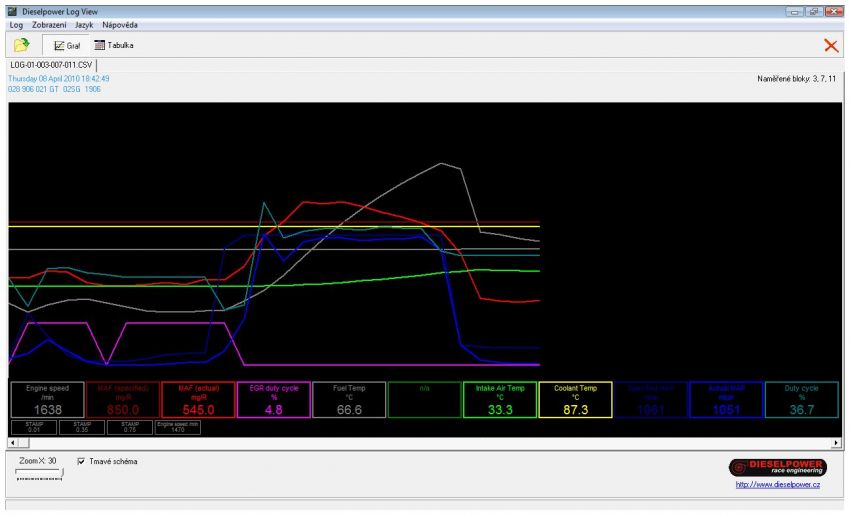This screenshot has height=516, width=850.
Task: Click the horizontal scrollbar left arrow
Action: (x=13, y=442)
